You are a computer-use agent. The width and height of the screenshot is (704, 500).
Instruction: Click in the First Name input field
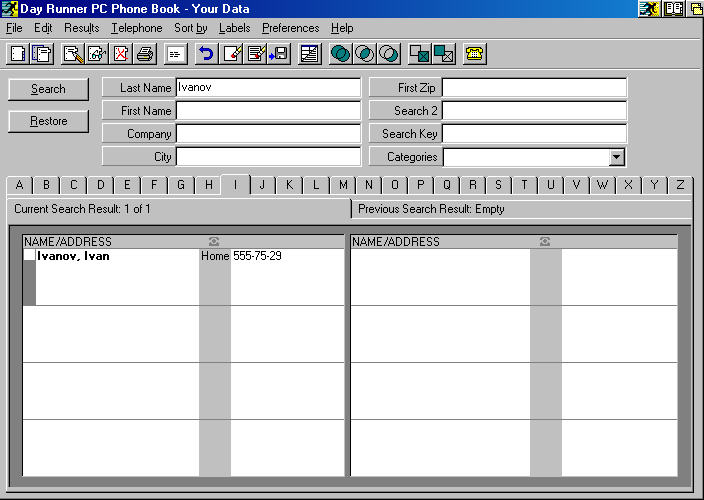[x=268, y=110]
